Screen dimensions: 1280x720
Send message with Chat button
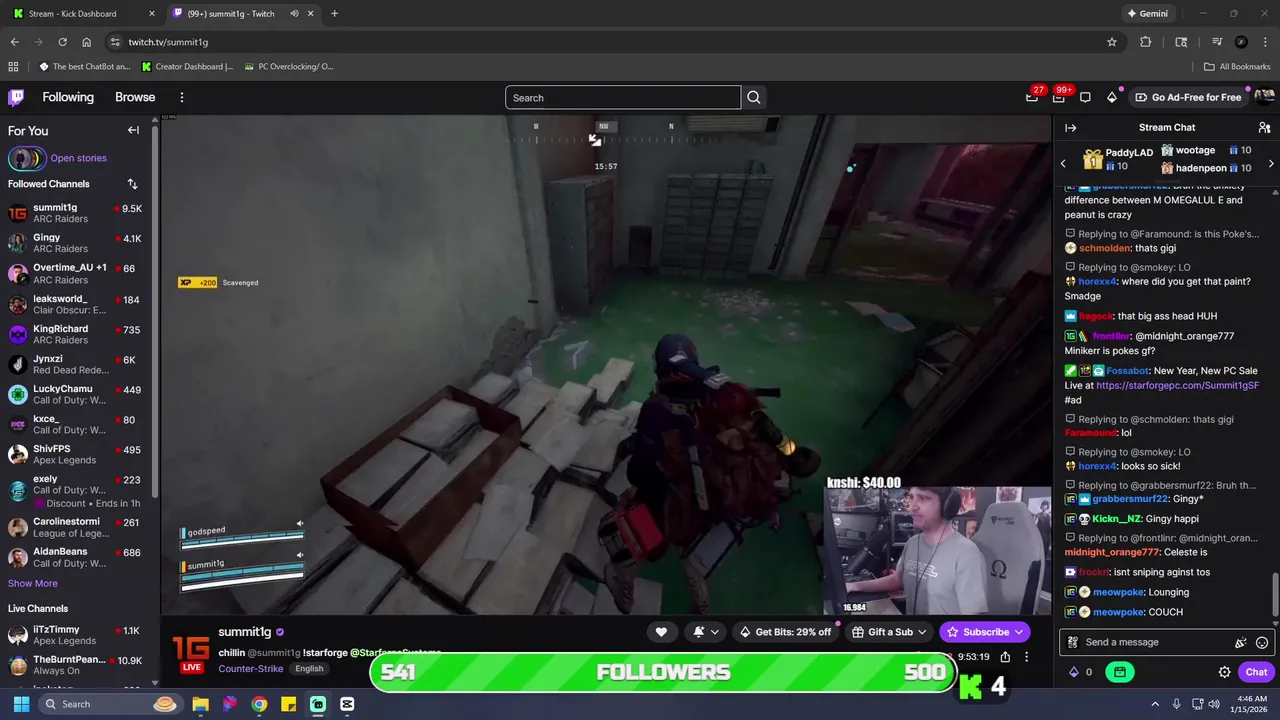coord(1256,672)
